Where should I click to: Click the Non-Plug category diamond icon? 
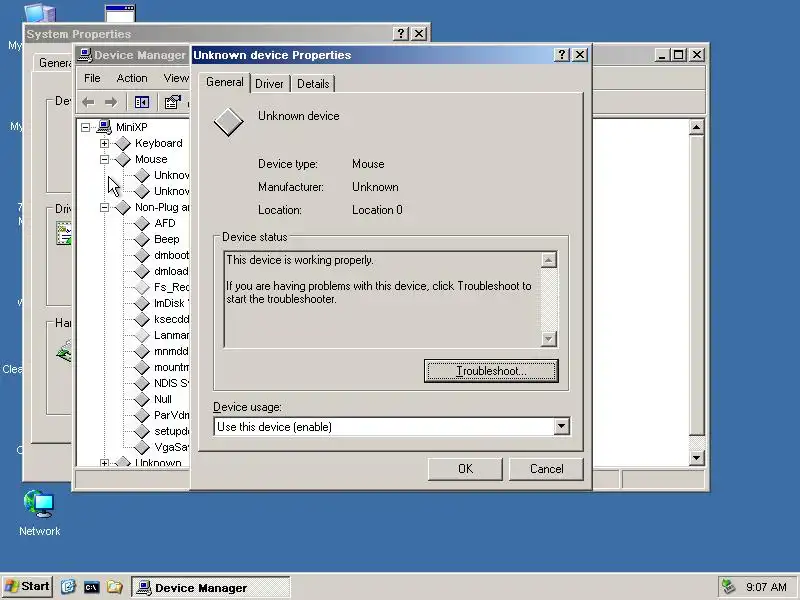coord(123,207)
